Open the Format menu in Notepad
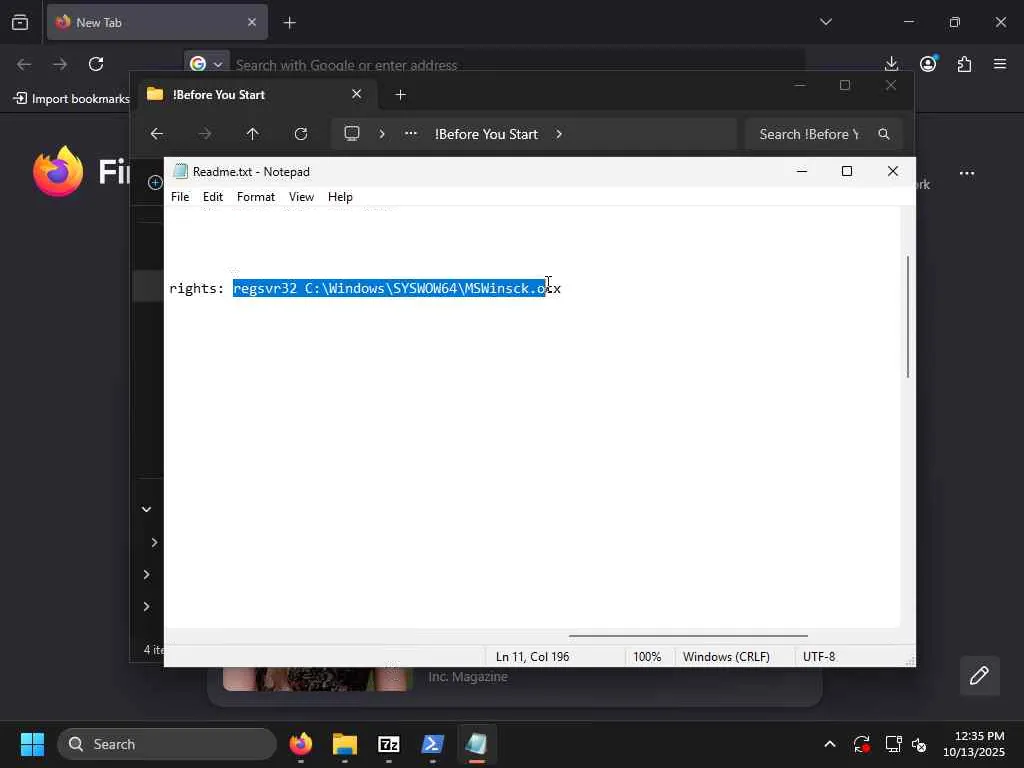 tap(255, 197)
